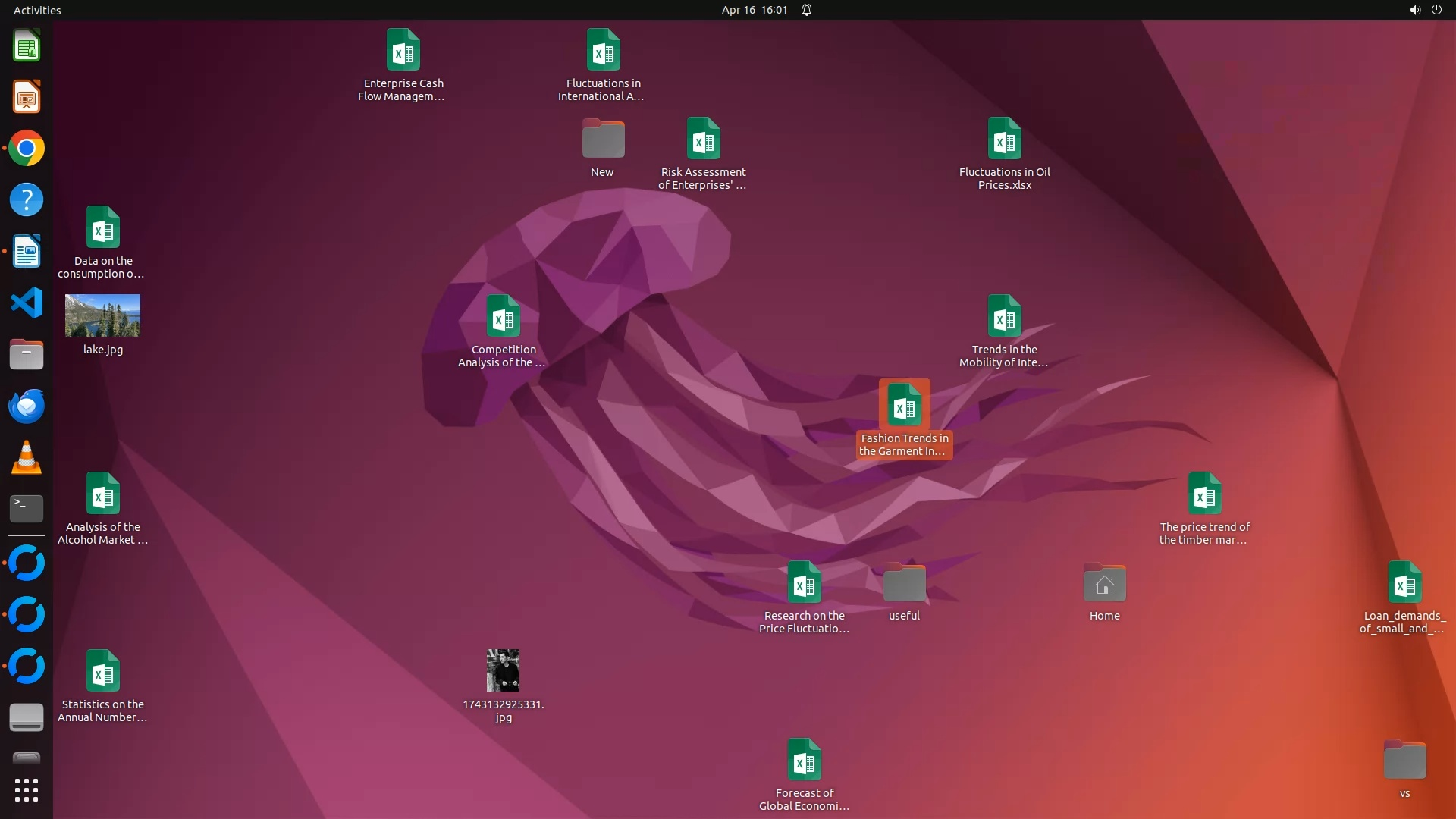Viewport: 1456px width, 819px height.
Task: Click the volume speaker indicator
Action: pyautogui.click(x=1414, y=10)
